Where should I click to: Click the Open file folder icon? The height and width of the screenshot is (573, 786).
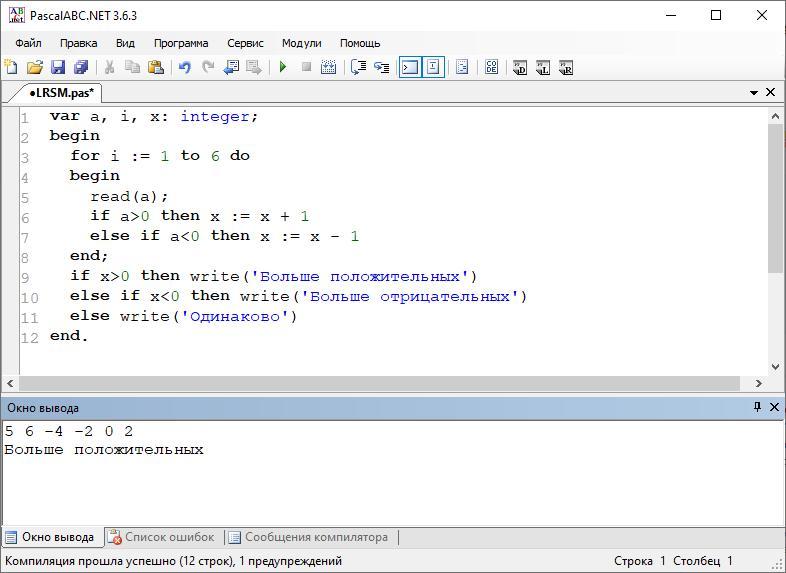click(x=35, y=67)
